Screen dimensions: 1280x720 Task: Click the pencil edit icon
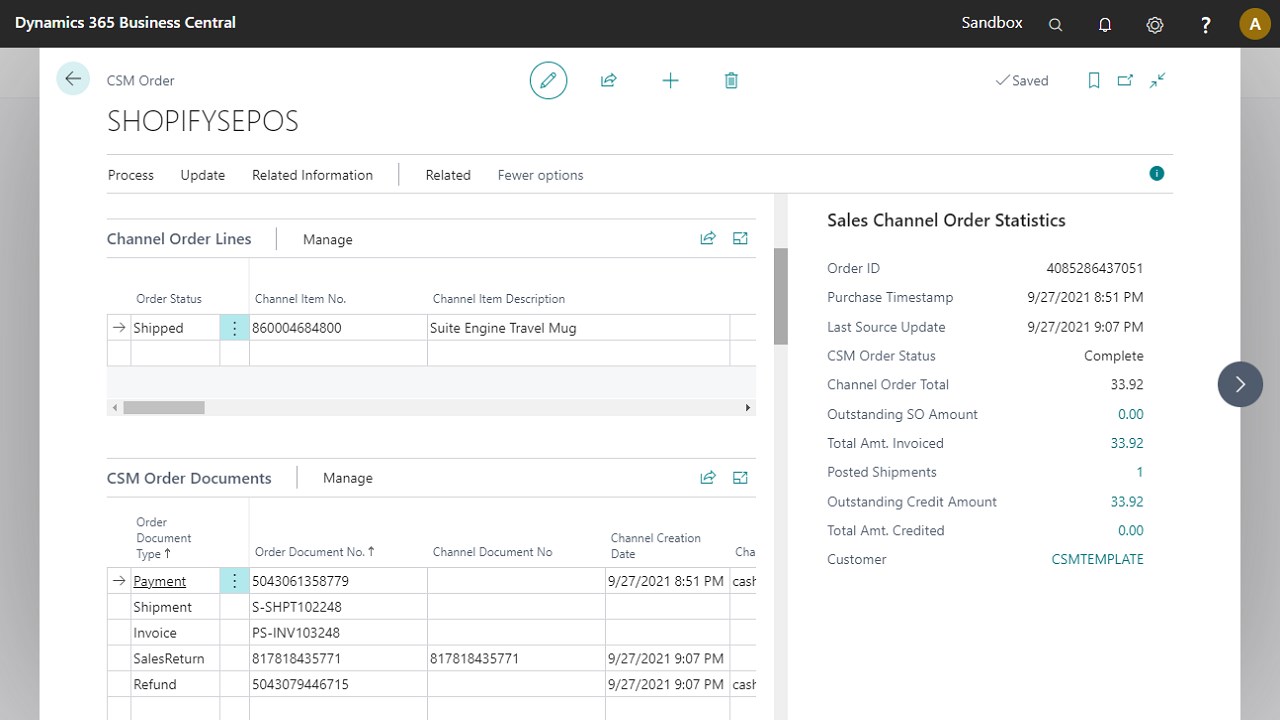(548, 80)
